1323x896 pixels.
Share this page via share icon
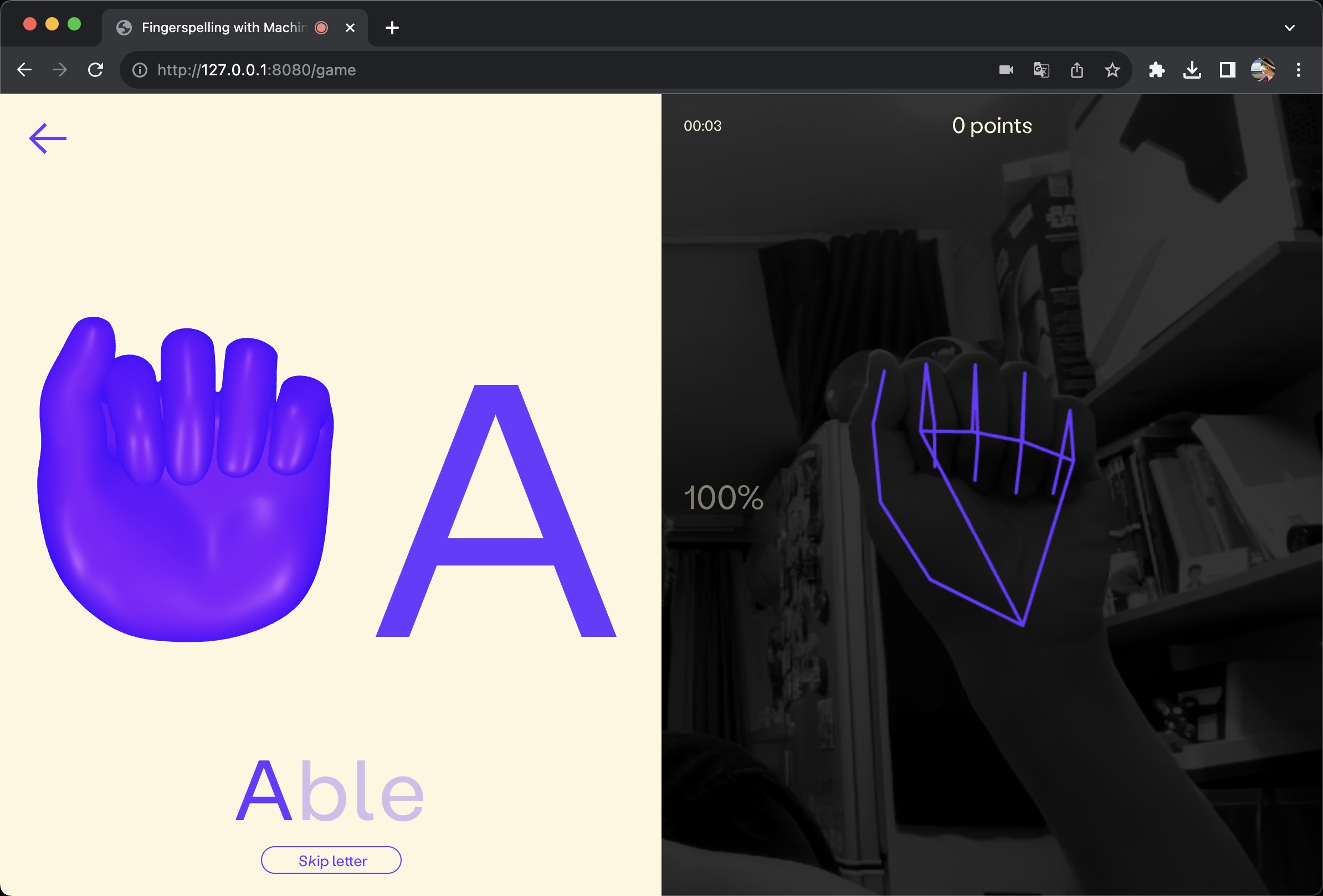click(1076, 70)
